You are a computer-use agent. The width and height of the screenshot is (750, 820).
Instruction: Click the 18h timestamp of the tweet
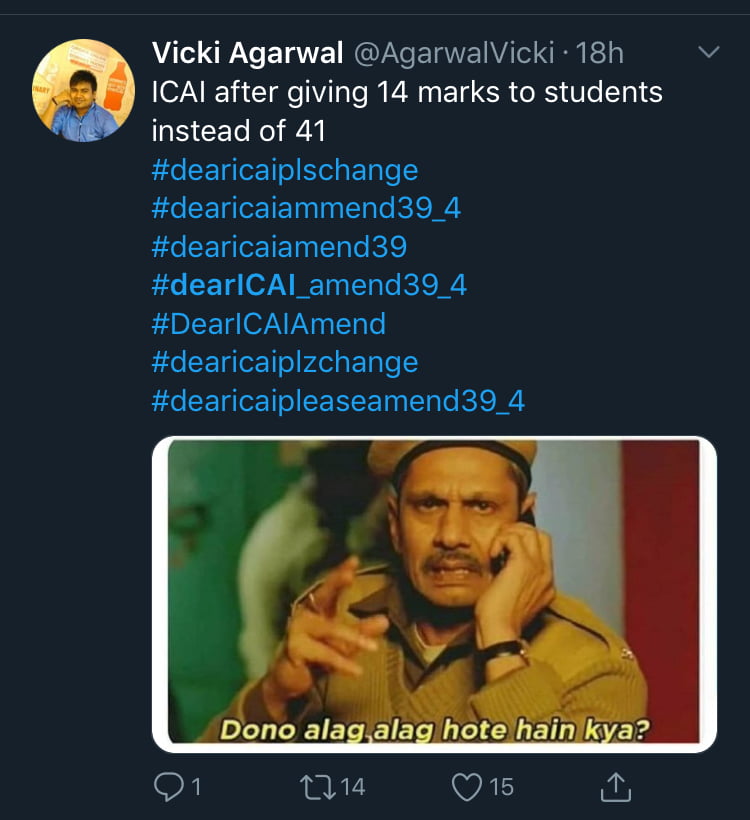(x=598, y=53)
